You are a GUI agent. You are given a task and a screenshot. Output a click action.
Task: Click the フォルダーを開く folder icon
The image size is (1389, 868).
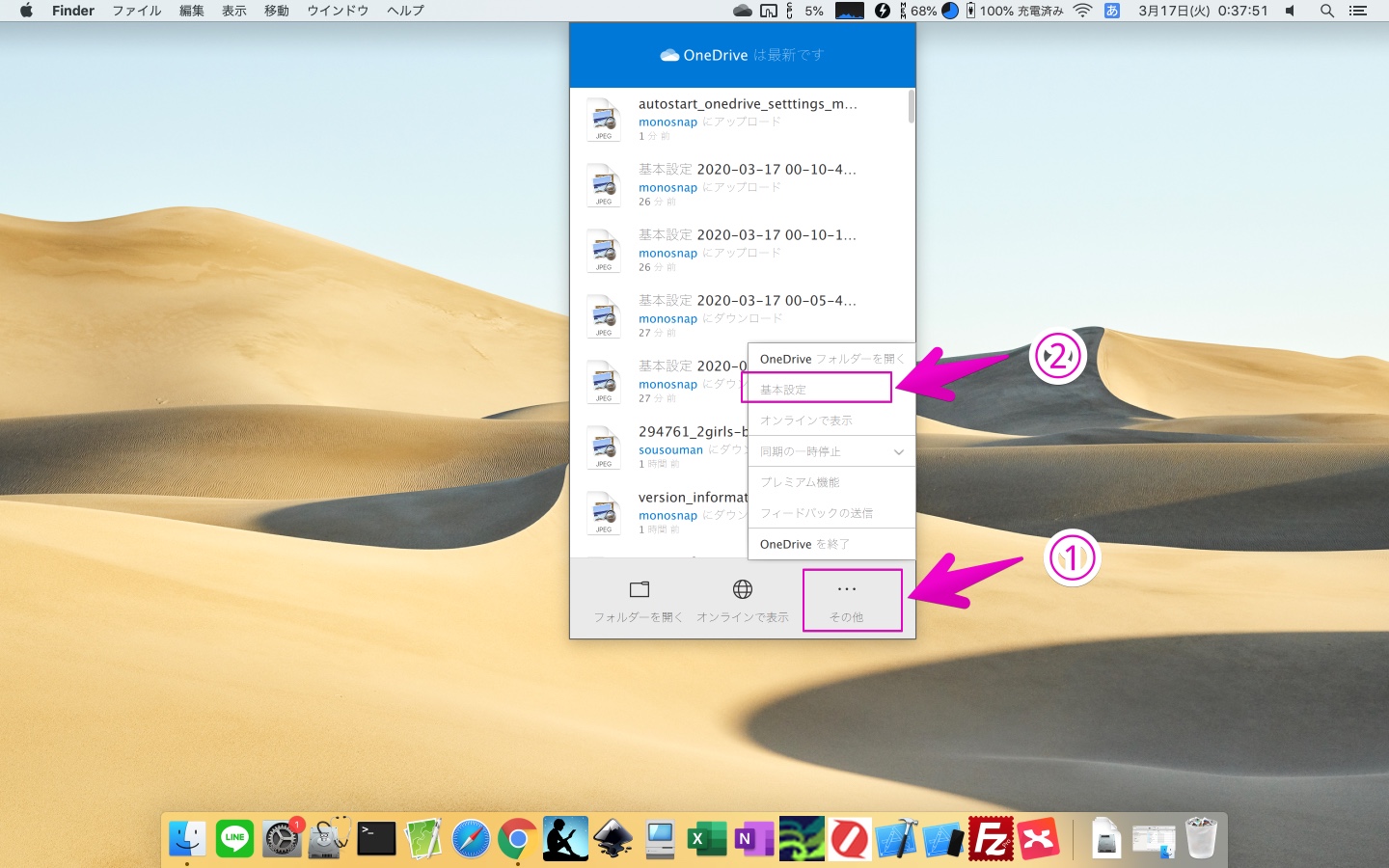pyautogui.click(x=640, y=589)
